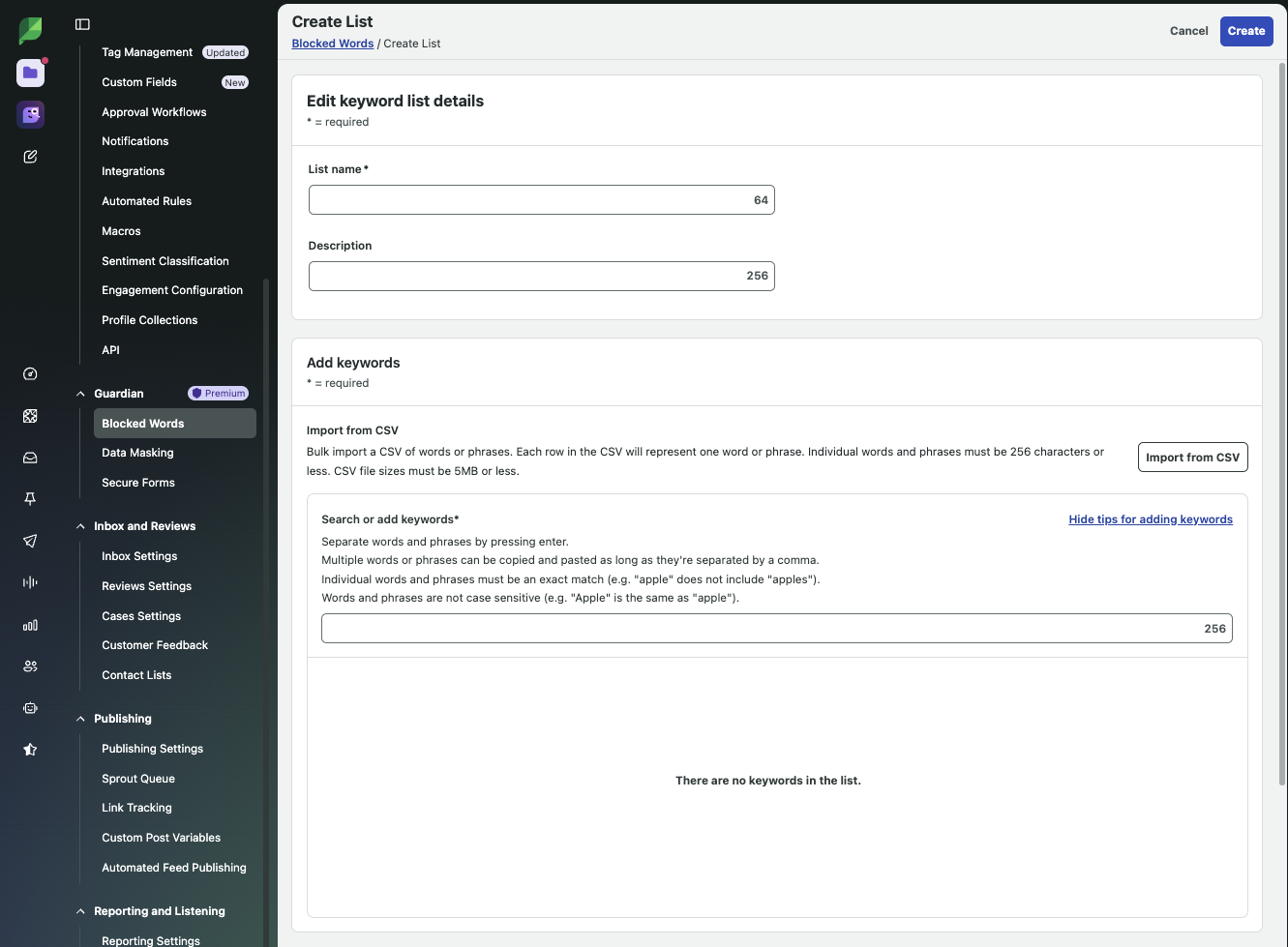This screenshot has height=947, width=1288.
Task: Open the bar chart reports icon
Action: (30, 625)
